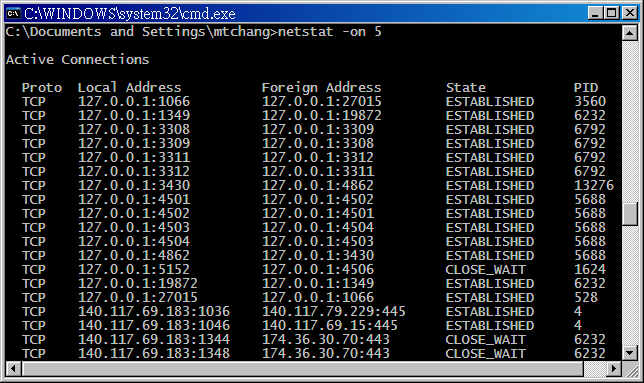The image size is (644, 383).
Task: Click local address 127.0.0.1:4862
Action: (x=134, y=255)
